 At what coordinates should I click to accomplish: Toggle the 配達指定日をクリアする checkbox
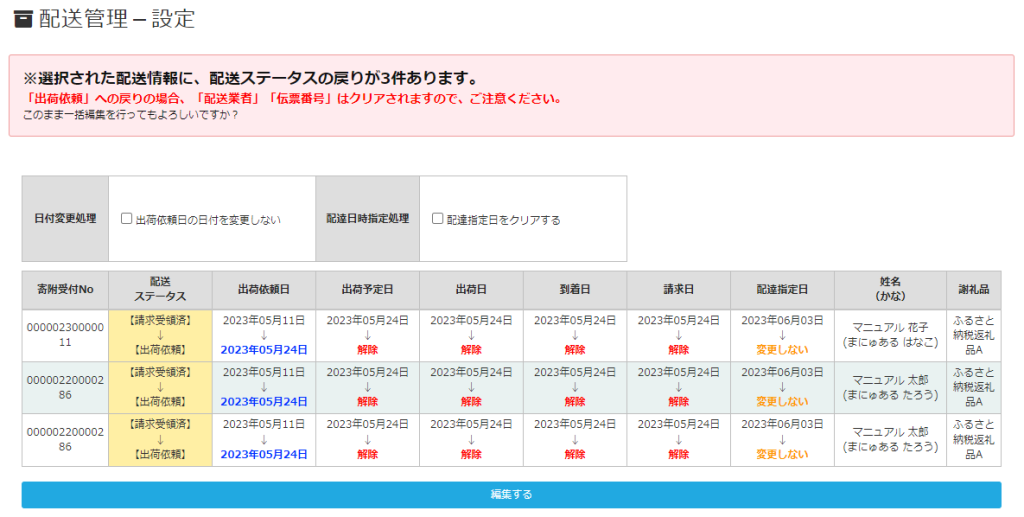tap(437, 218)
